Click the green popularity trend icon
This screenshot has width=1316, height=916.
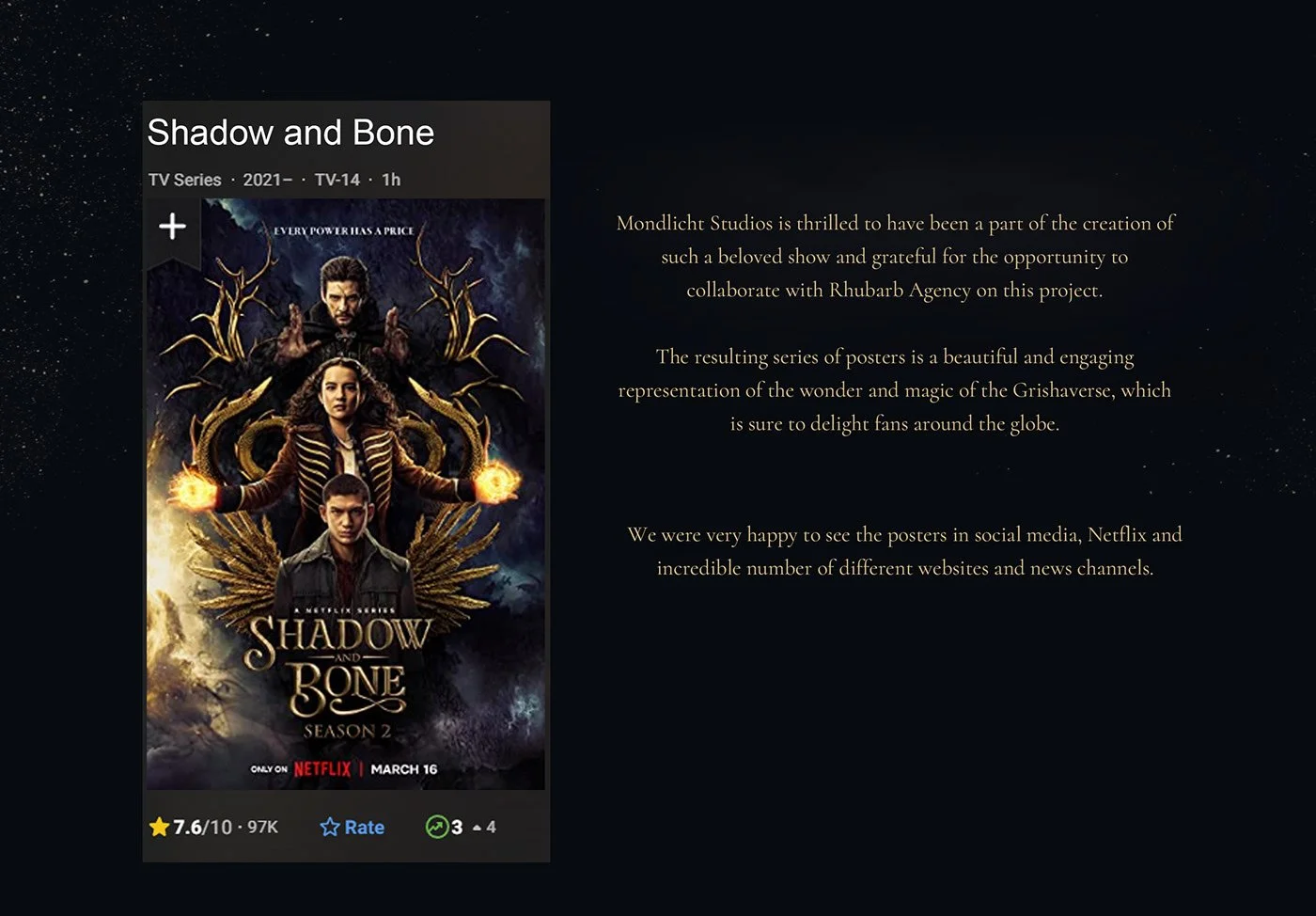point(436,827)
